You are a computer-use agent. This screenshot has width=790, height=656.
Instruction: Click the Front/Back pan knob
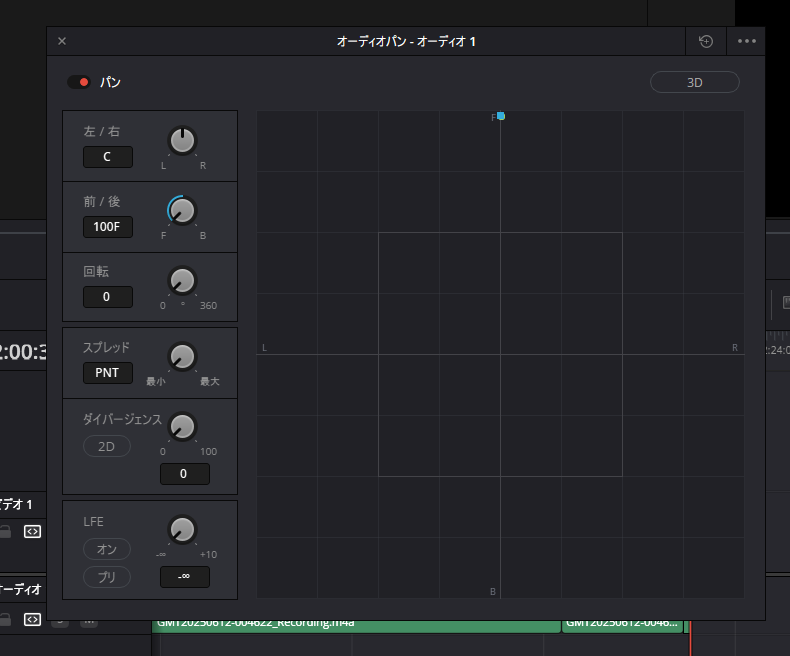(182, 210)
